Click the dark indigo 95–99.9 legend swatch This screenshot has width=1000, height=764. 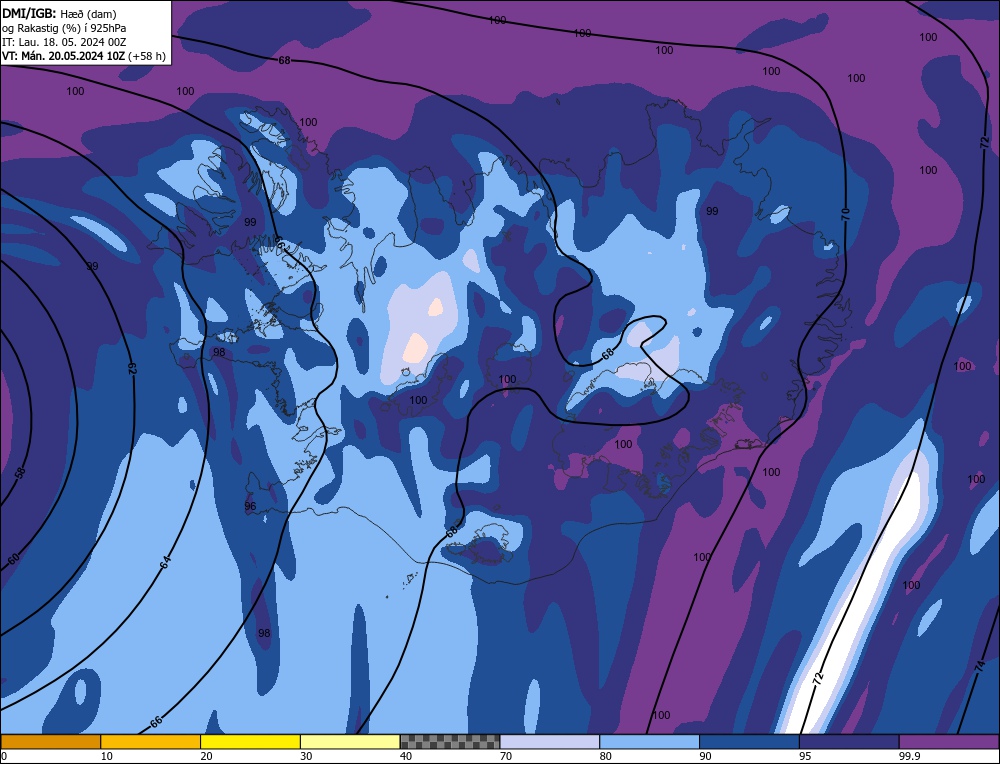pyautogui.click(x=849, y=741)
